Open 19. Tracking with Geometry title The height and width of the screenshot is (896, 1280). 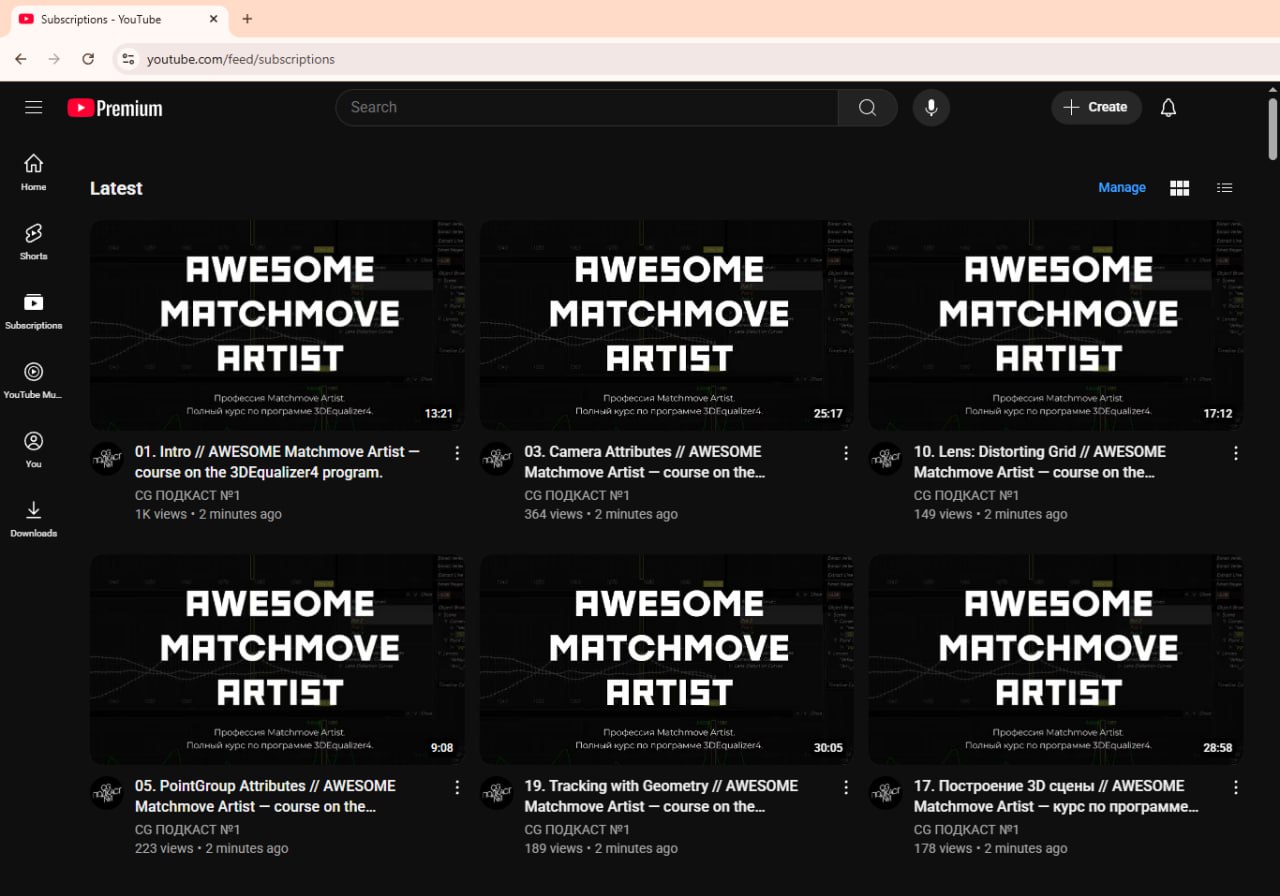(661, 796)
